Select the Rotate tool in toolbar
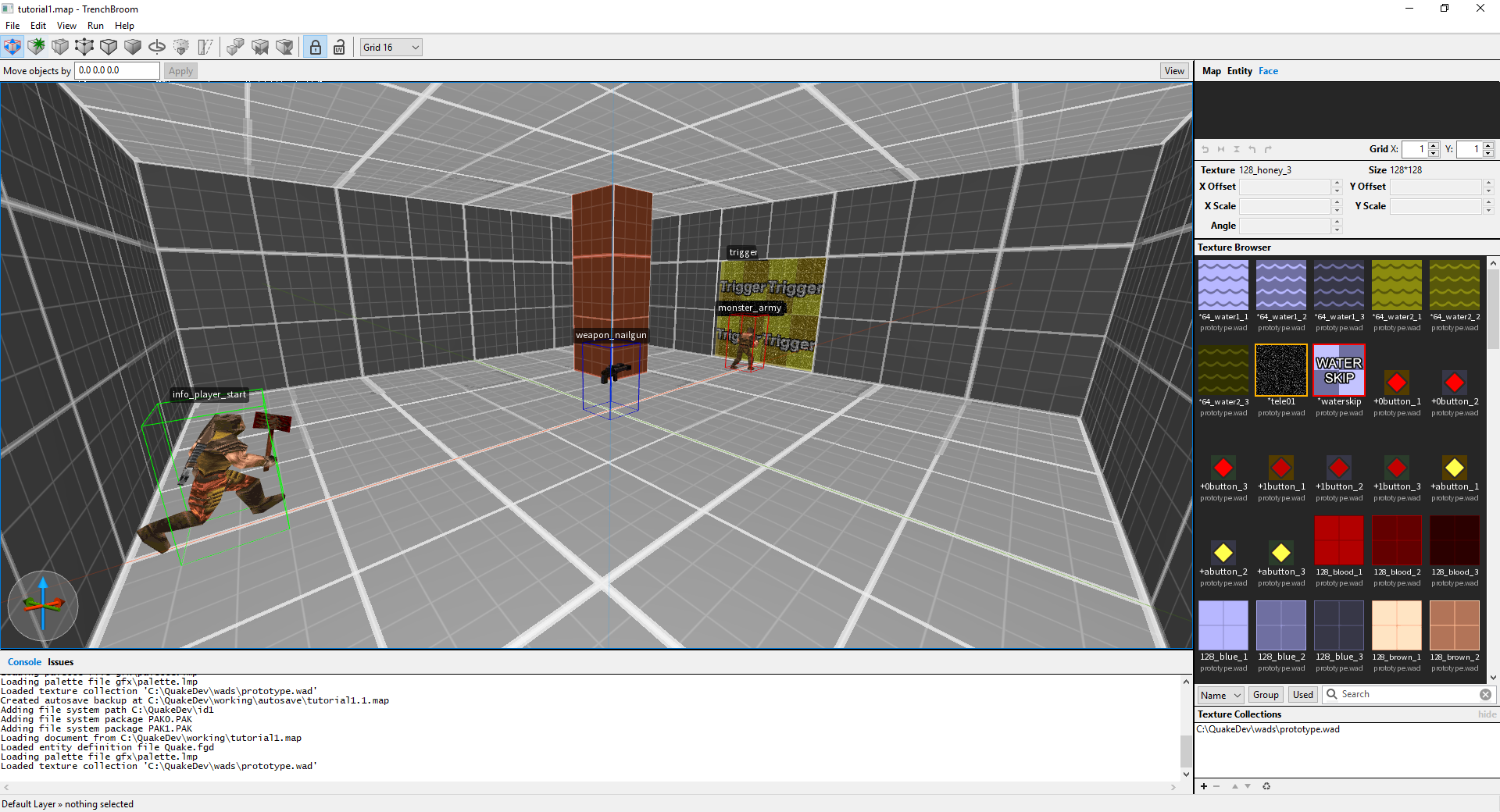The image size is (1500, 812). click(157, 47)
